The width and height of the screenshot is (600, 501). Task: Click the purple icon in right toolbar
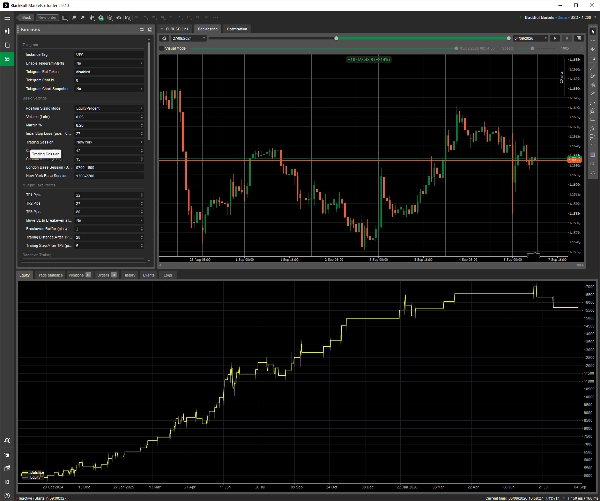pyautogui.click(x=593, y=155)
